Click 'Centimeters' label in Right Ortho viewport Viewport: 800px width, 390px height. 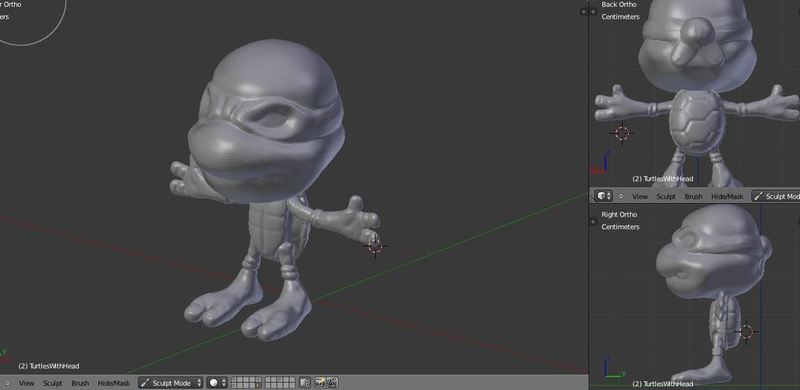pos(620,227)
